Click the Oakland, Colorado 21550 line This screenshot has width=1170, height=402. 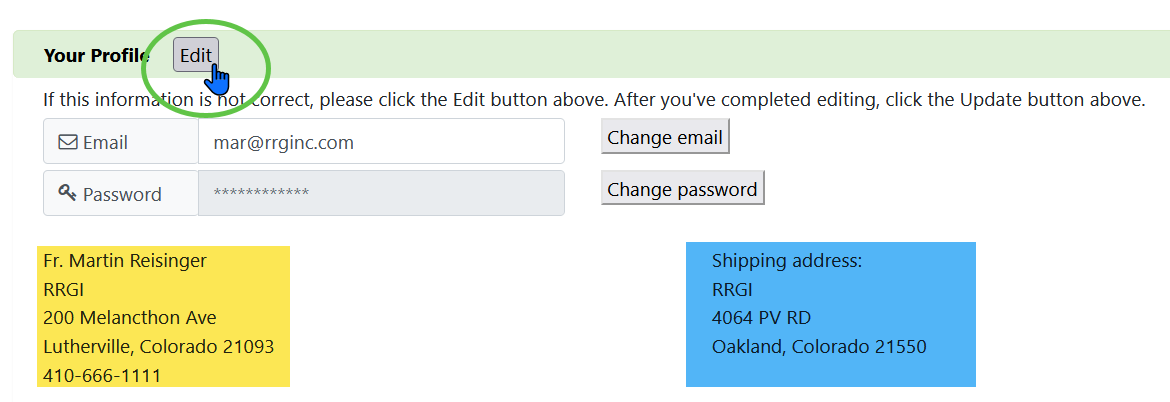[819, 347]
